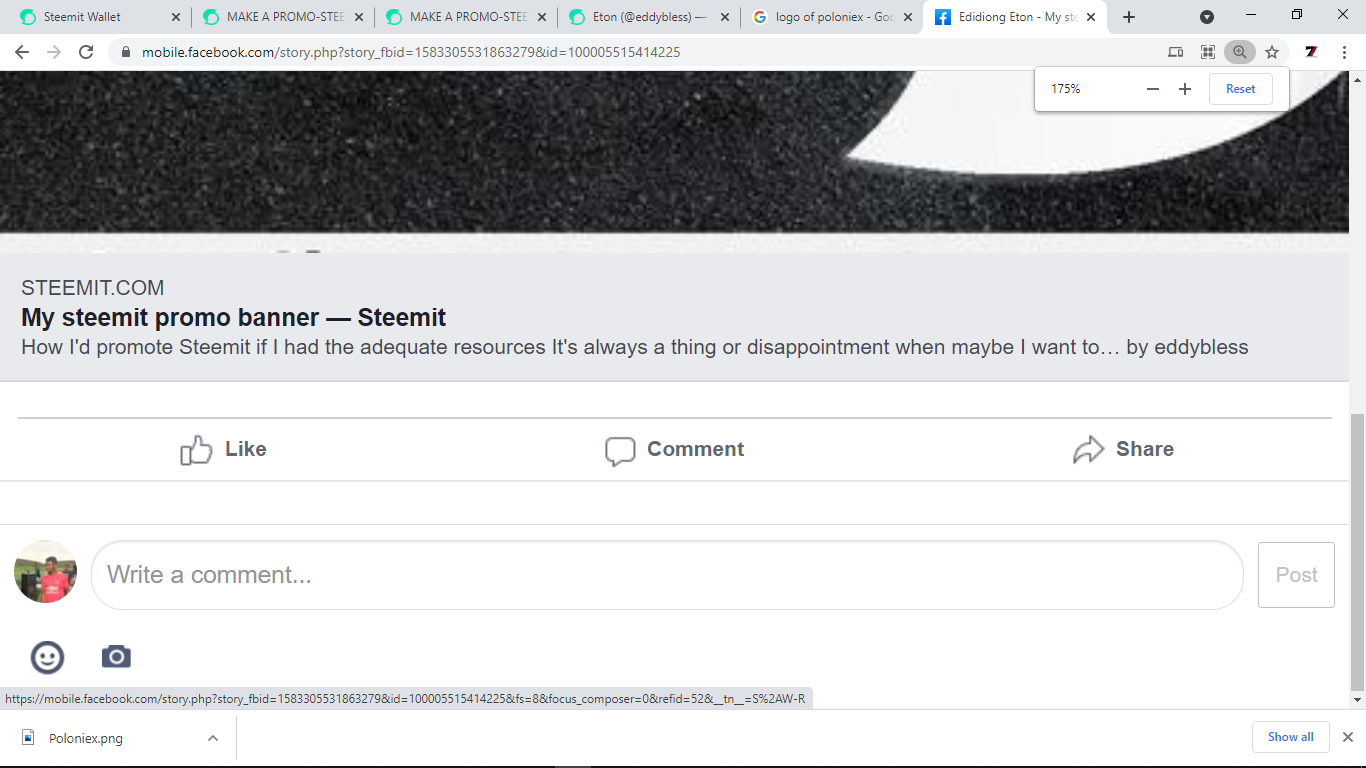Image resolution: width=1366 pixels, height=768 pixels.
Task: Open the Chrome three-dot menu
Action: coord(1344,52)
